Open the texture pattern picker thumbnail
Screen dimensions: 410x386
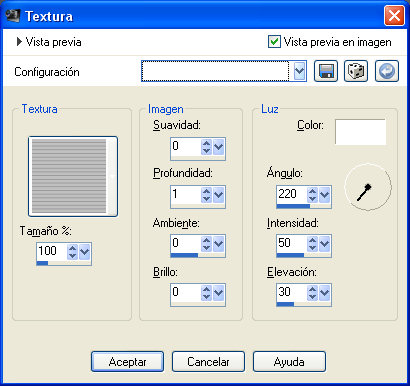(x=73, y=176)
